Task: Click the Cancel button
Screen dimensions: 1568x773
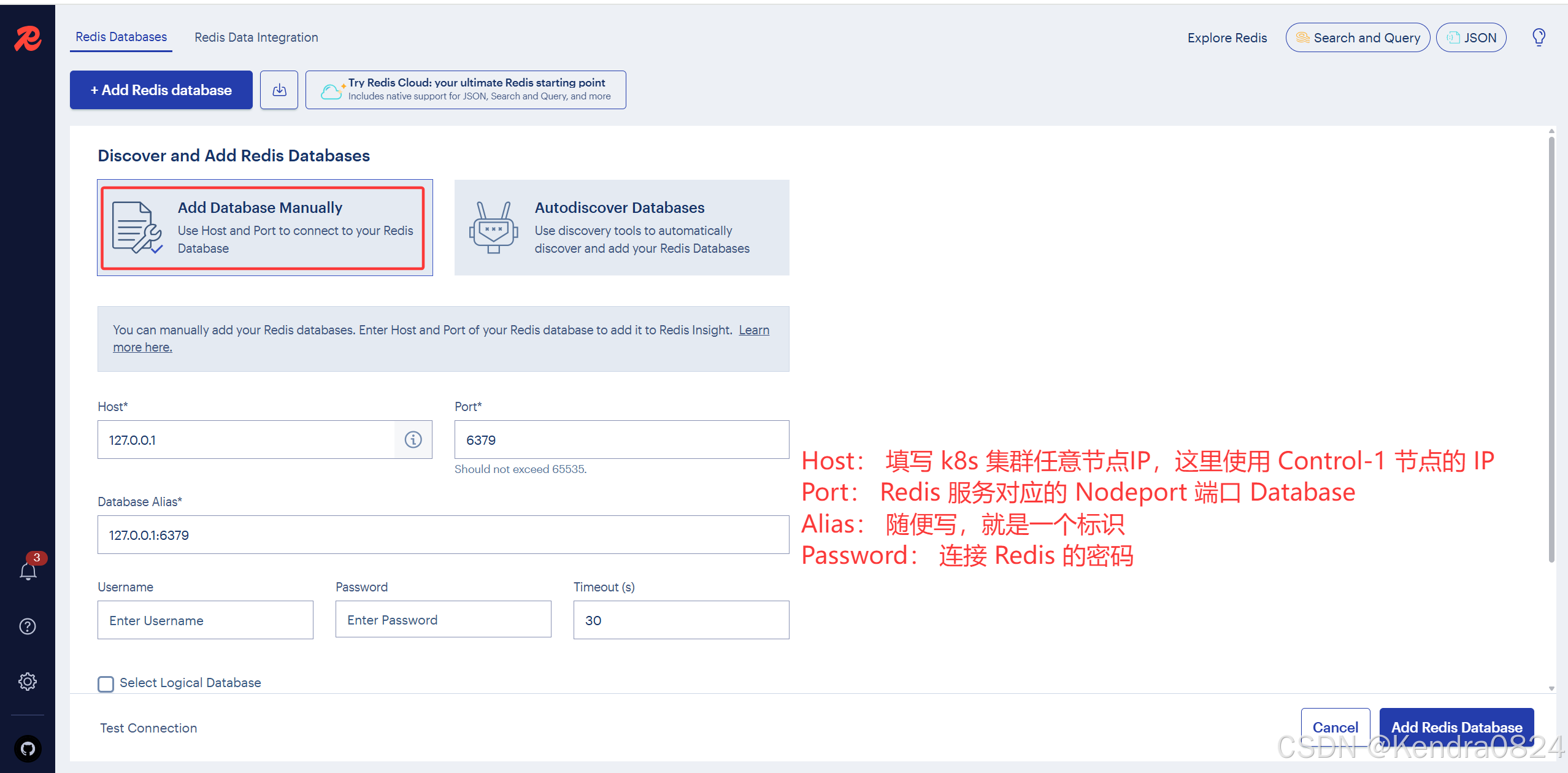Action: [x=1335, y=728]
